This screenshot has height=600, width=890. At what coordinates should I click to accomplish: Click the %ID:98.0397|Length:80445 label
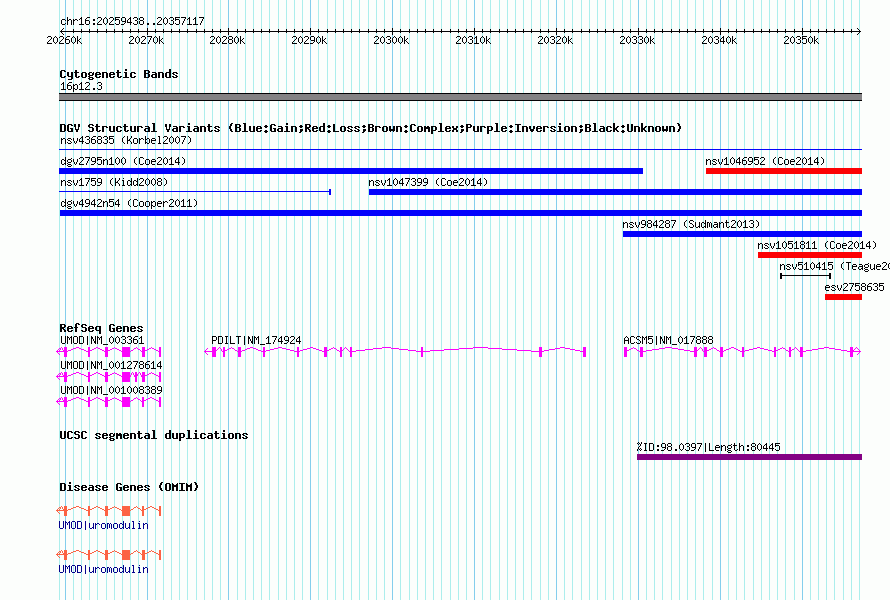click(x=708, y=447)
